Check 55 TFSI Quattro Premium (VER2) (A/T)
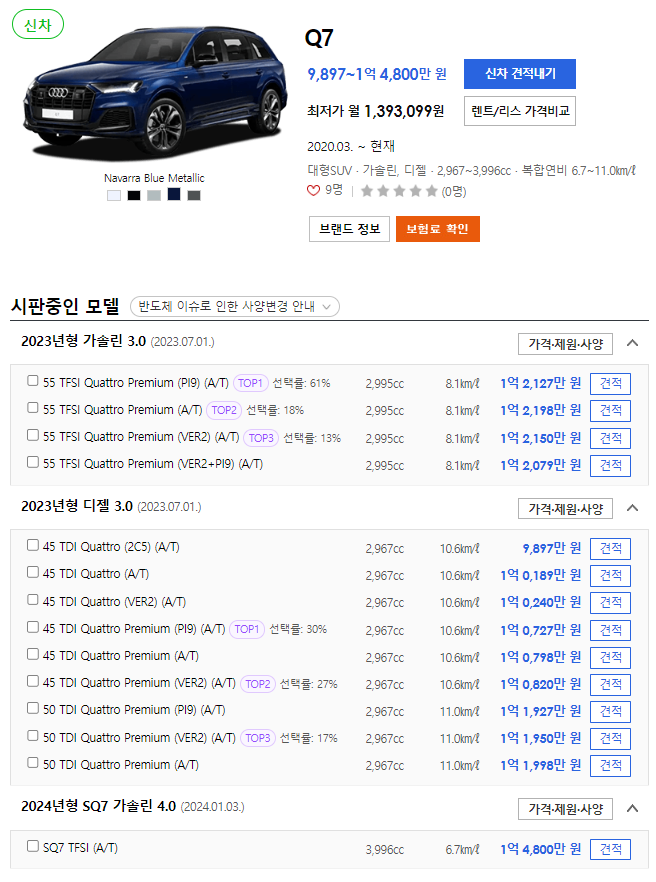Screen dimensions: 656x882 [x=33, y=435]
